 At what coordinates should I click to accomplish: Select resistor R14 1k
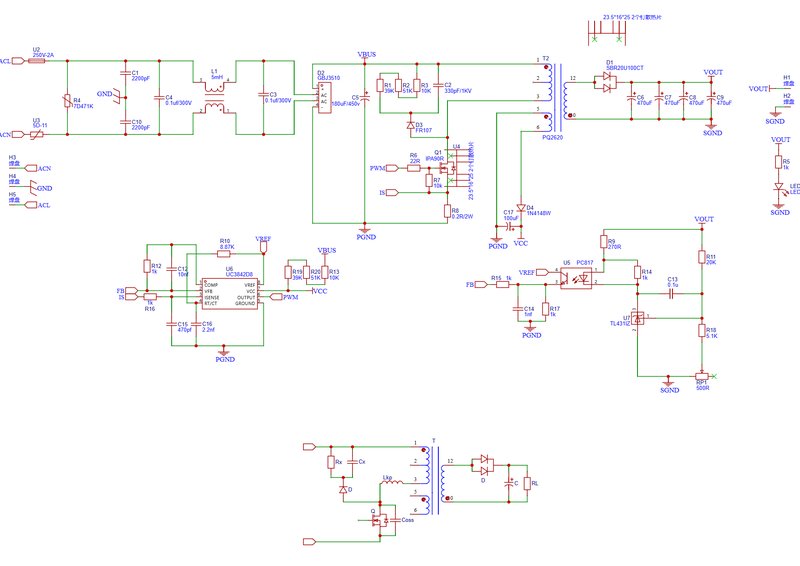[x=637, y=273]
